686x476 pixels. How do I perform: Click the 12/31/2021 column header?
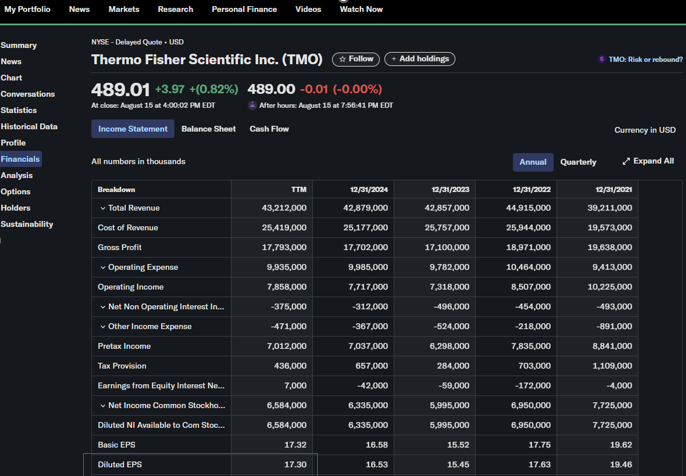pyautogui.click(x=613, y=189)
